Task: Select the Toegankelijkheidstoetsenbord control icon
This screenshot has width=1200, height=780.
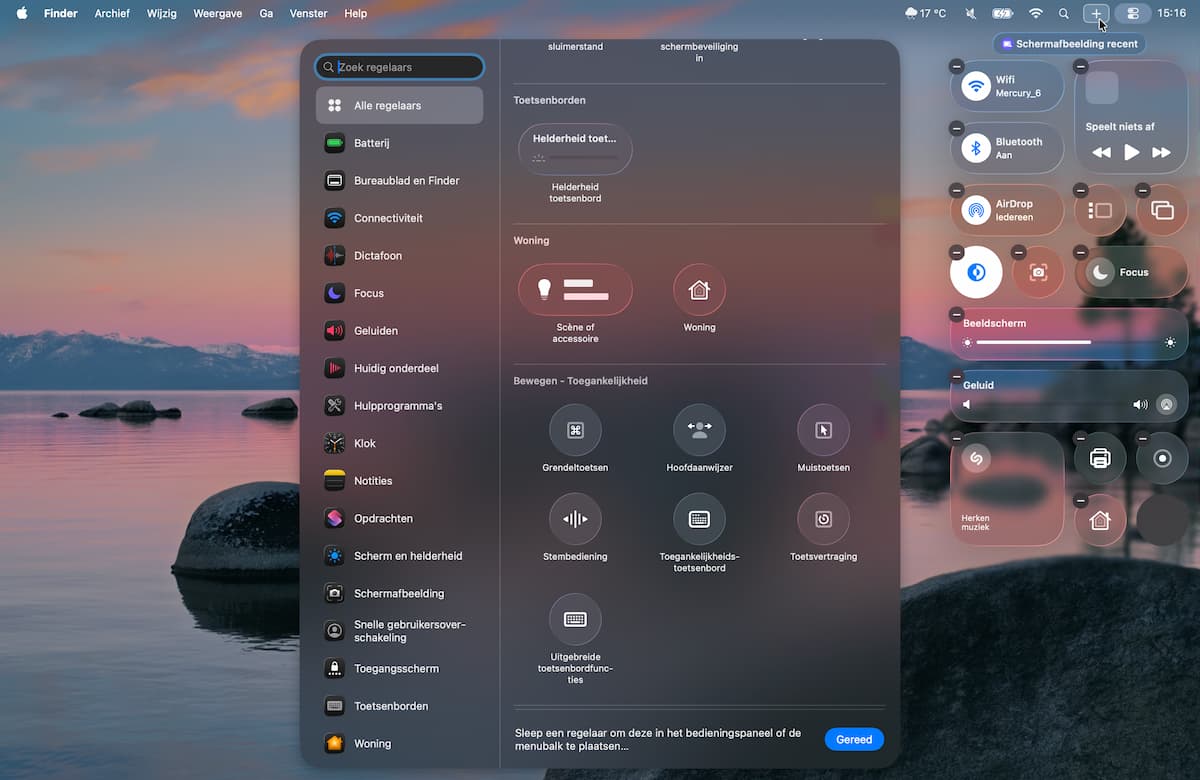Action: (x=699, y=519)
